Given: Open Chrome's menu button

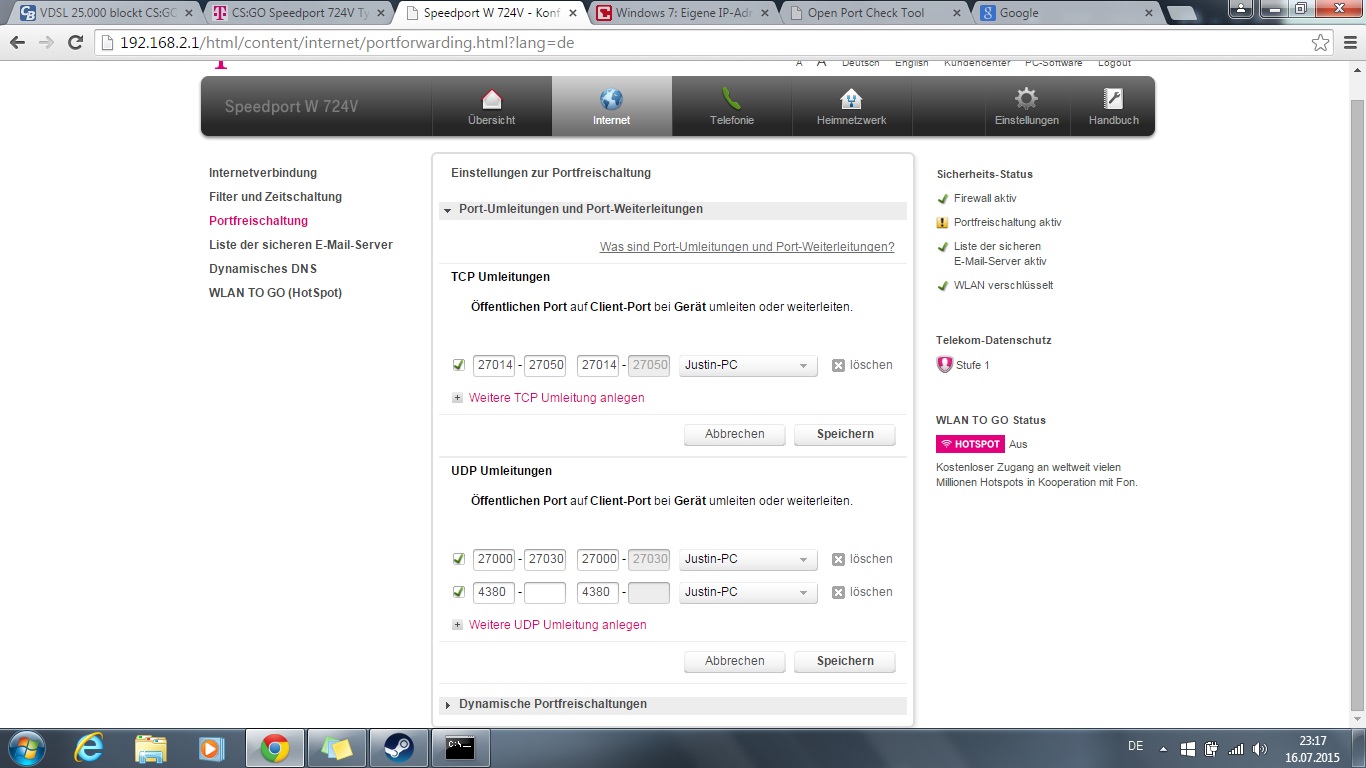Looking at the screenshot, I should click(1348, 43).
